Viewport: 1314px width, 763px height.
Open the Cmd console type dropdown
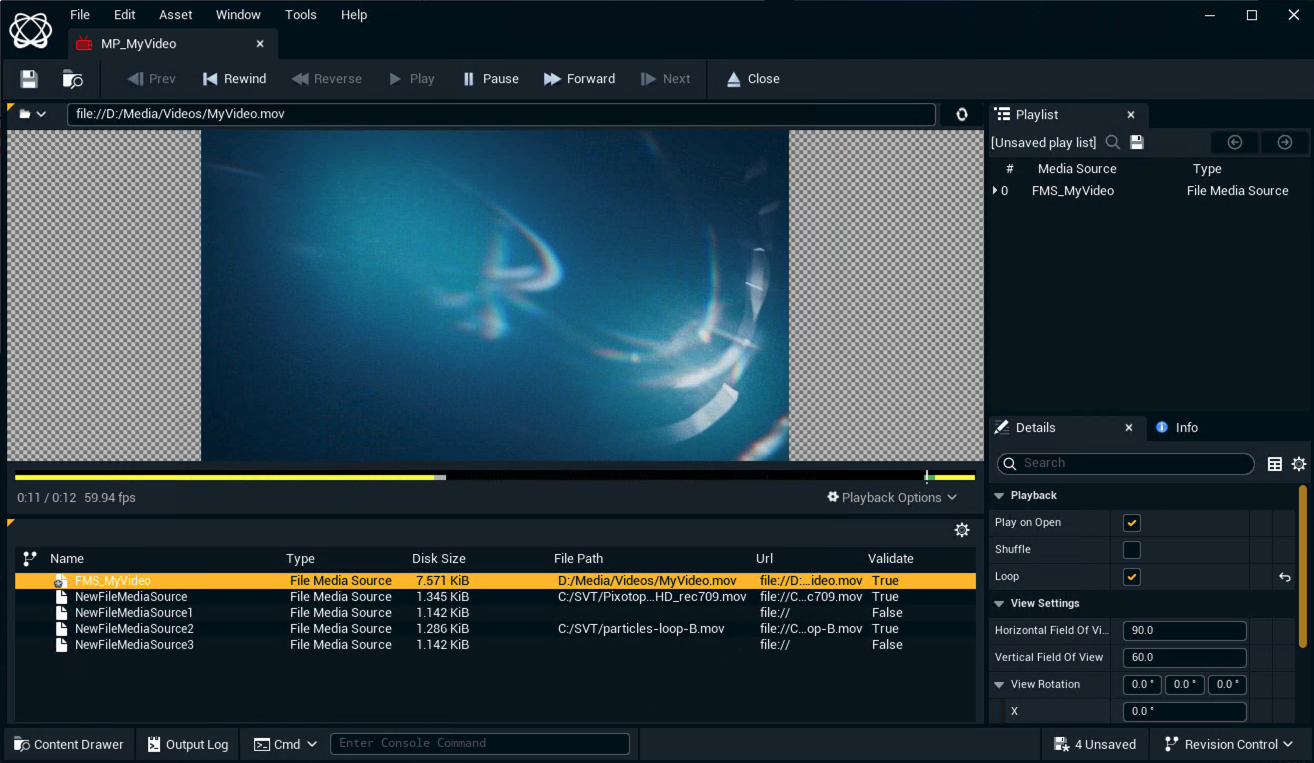tap(286, 744)
